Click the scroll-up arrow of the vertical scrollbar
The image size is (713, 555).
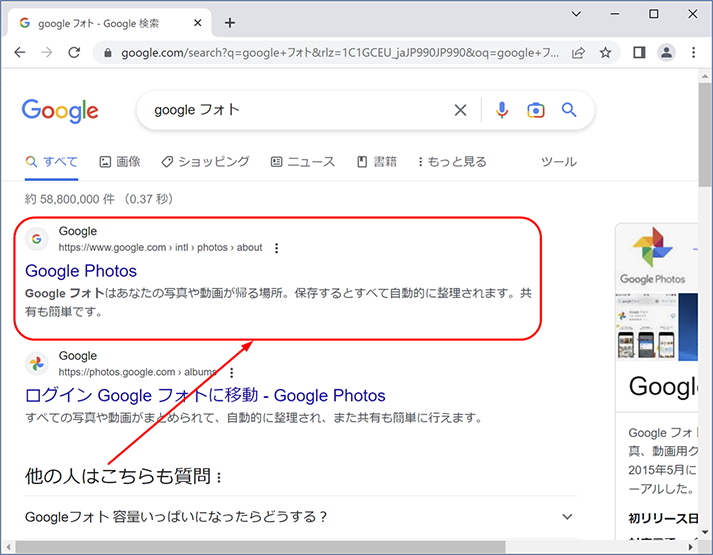click(705, 76)
